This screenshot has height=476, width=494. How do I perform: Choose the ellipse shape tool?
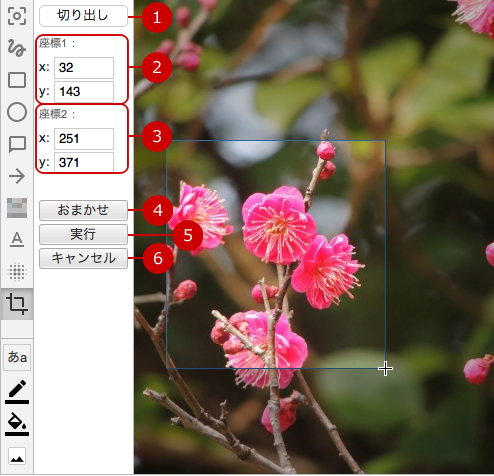(x=17, y=112)
